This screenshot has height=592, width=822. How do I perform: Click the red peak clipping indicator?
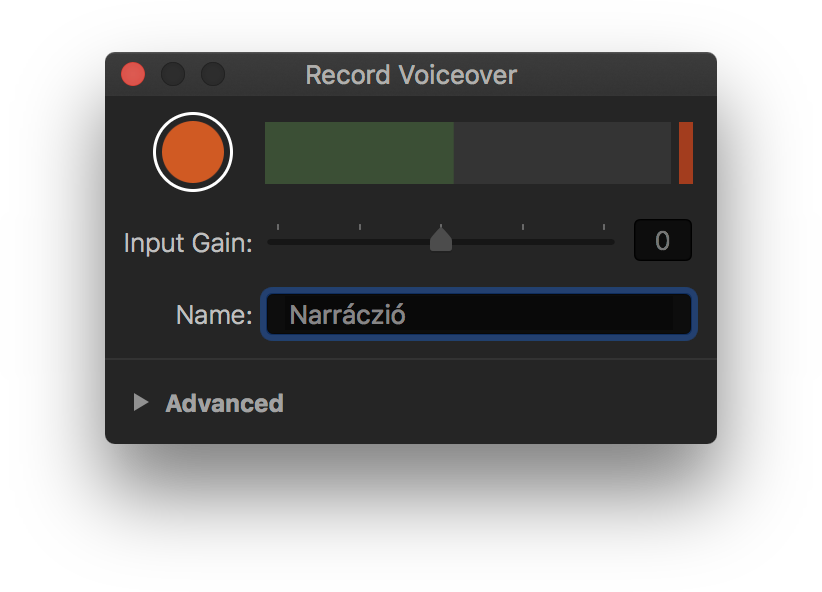click(686, 153)
